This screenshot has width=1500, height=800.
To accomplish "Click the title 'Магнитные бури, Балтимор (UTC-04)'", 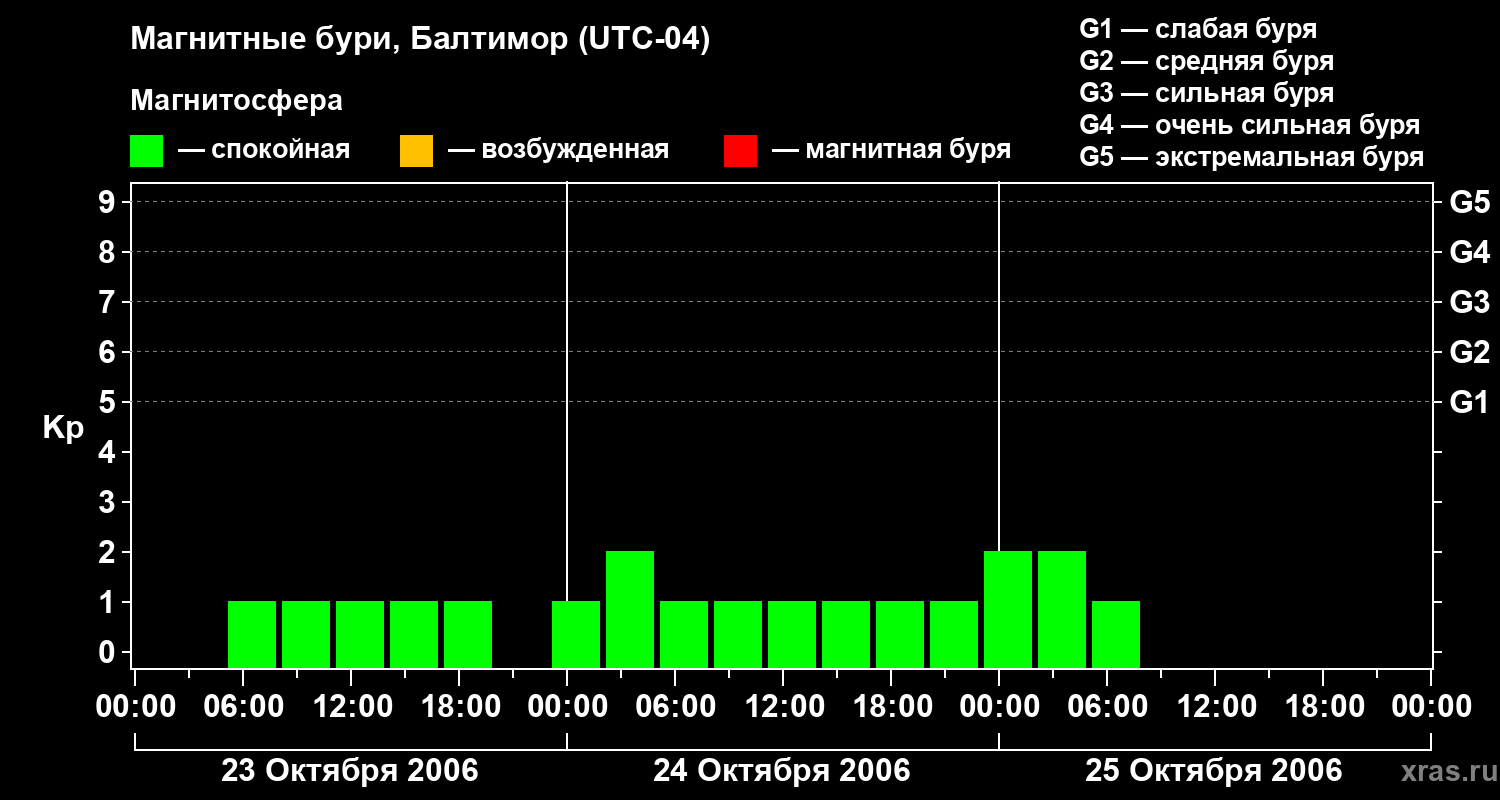I will pos(420,40).
